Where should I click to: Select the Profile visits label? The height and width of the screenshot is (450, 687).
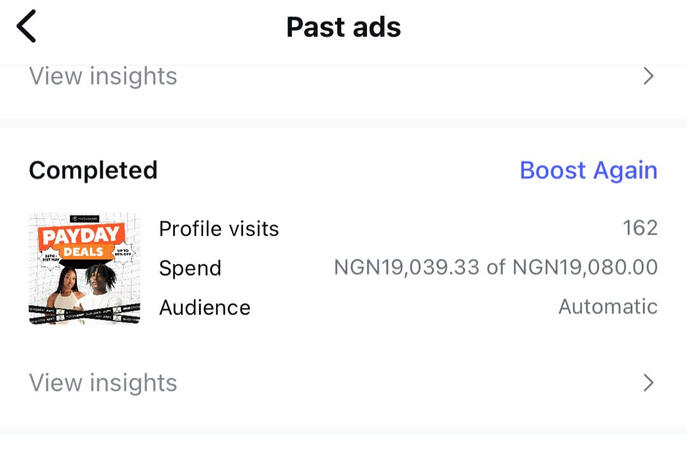(x=219, y=229)
